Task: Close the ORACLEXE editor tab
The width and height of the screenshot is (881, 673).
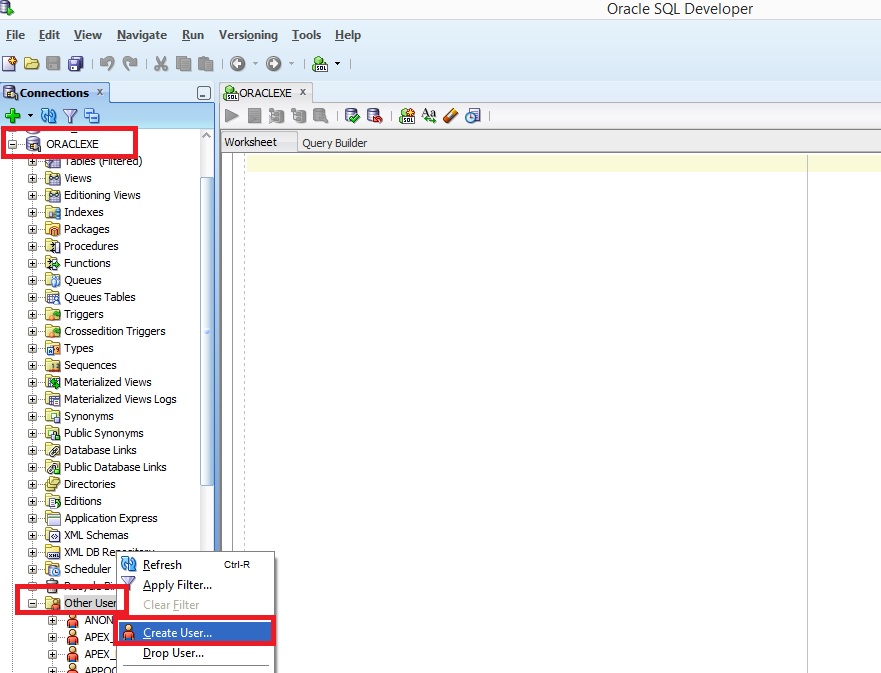Action: click(303, 92)
